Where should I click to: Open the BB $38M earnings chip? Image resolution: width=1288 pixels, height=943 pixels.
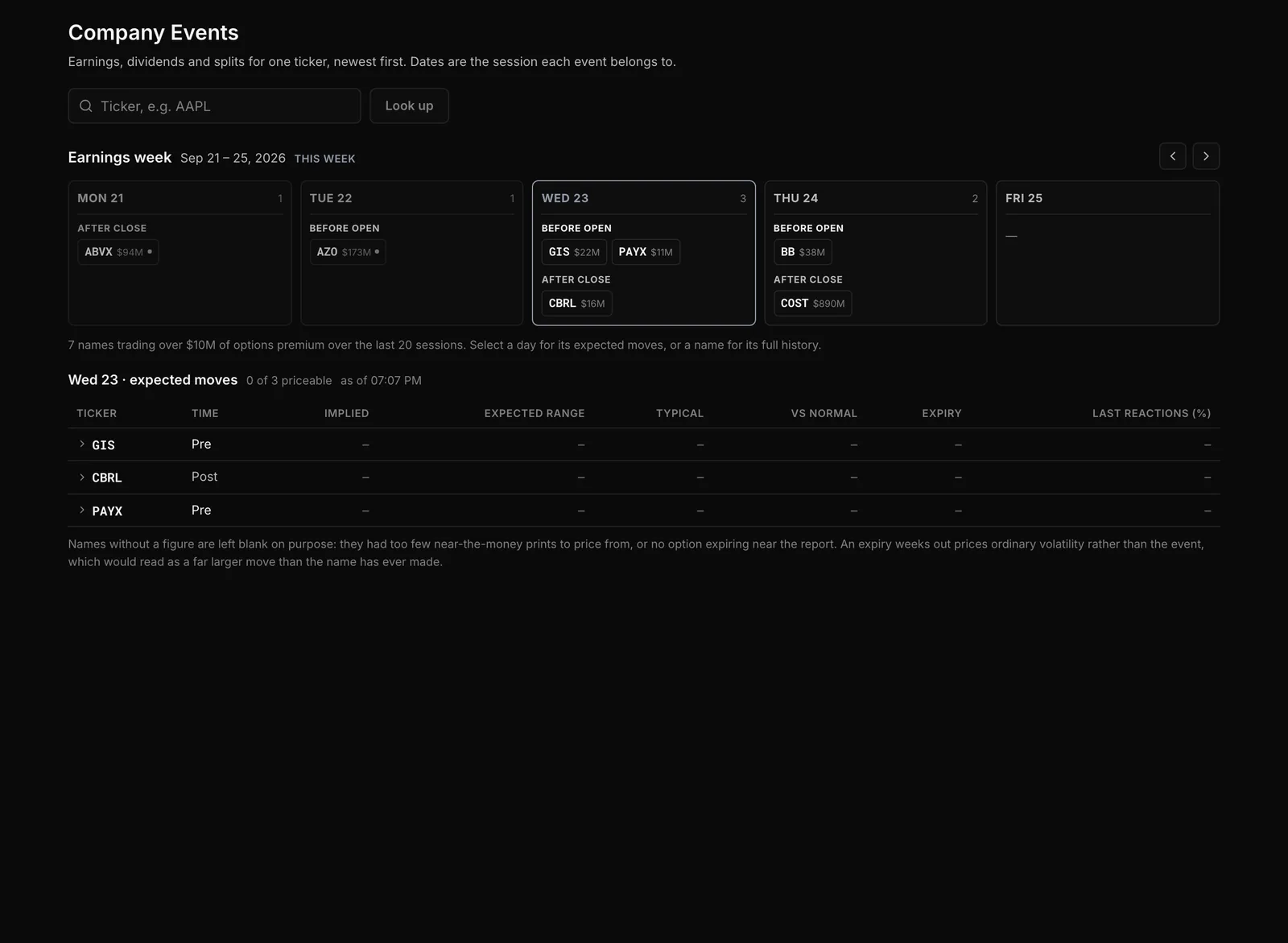(x=803, y=252)
